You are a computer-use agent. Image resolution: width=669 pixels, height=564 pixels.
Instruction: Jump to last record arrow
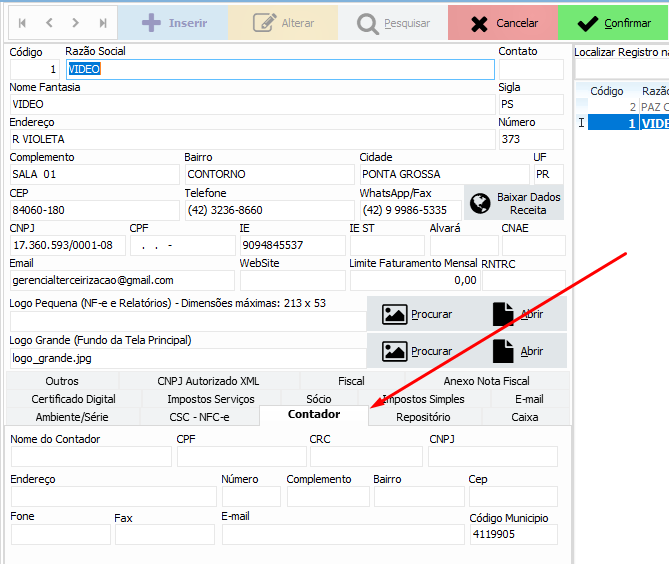(x=103, y=22)
